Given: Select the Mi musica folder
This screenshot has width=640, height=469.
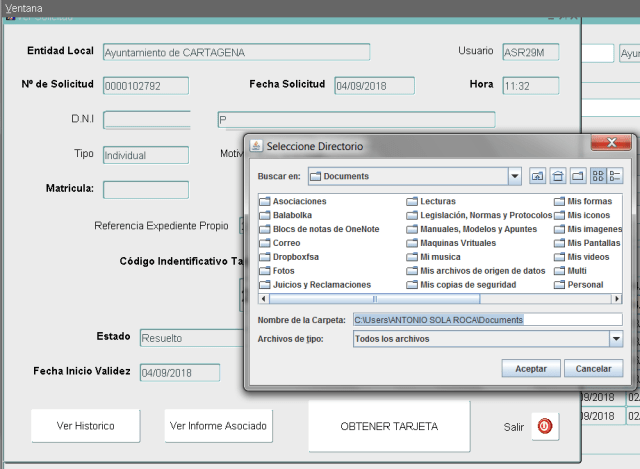Looking at the screenshot, I should pyautogui.click(x=434, y=257).
